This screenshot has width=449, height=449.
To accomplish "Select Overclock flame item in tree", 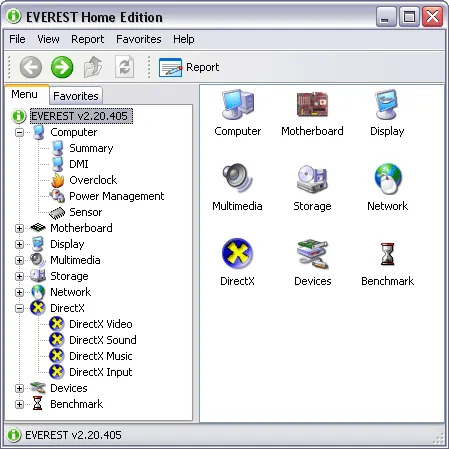I will [x=93, y=180].
